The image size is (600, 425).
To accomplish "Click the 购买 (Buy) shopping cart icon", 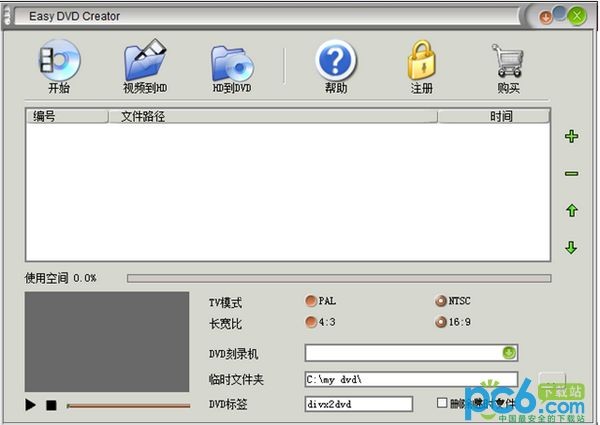I will tap(508, 60).
